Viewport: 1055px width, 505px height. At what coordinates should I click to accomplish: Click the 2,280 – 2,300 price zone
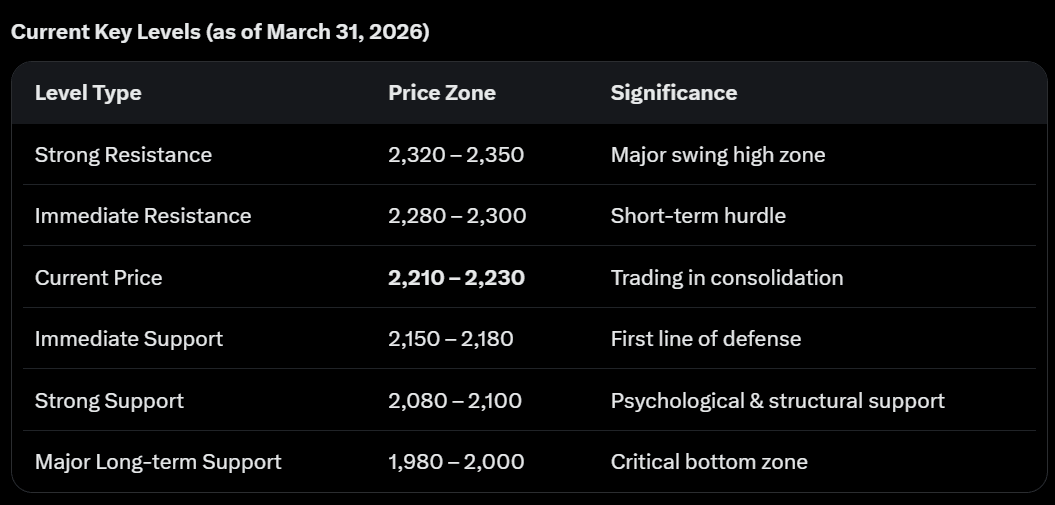coord(457,216)
